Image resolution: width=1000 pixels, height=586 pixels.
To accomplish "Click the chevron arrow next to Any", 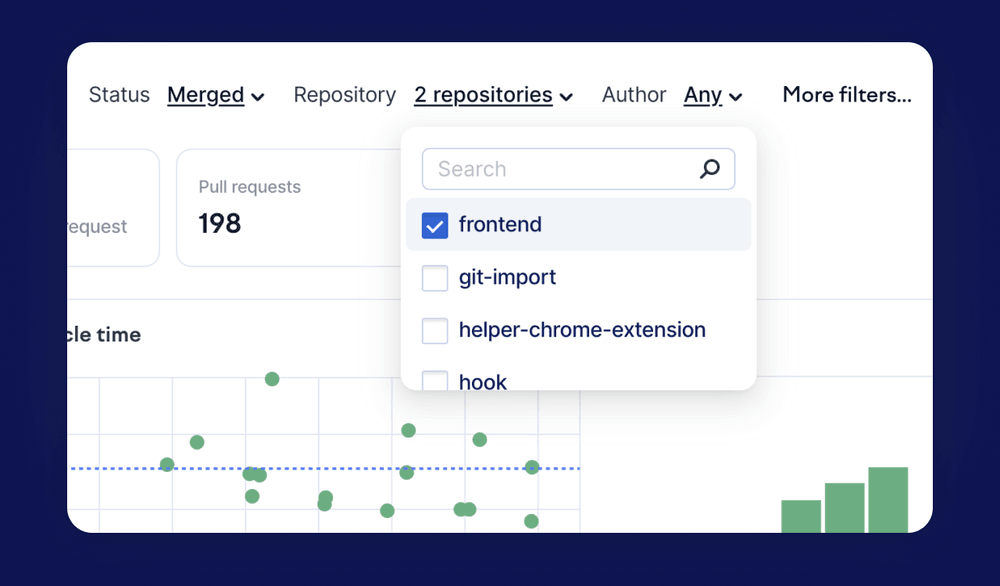I will pos(736,97).
